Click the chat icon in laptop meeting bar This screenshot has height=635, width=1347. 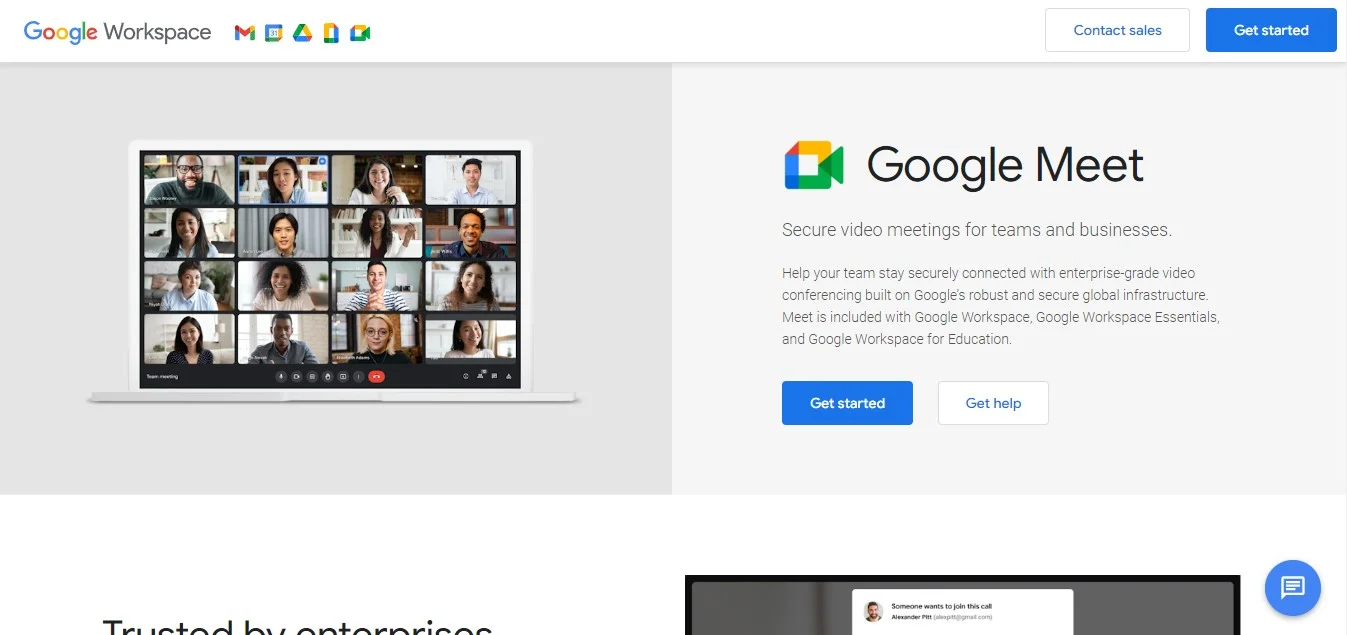494,376
